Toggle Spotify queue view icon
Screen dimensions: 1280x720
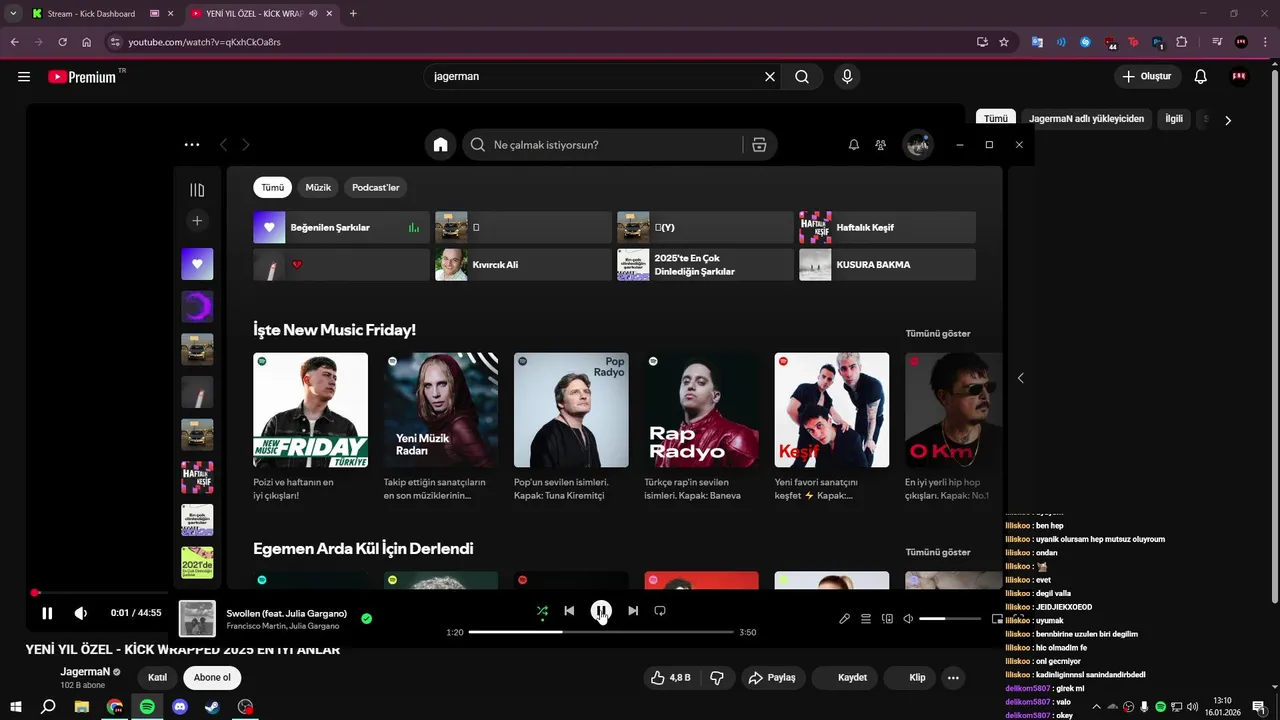(x=866, y=619)
